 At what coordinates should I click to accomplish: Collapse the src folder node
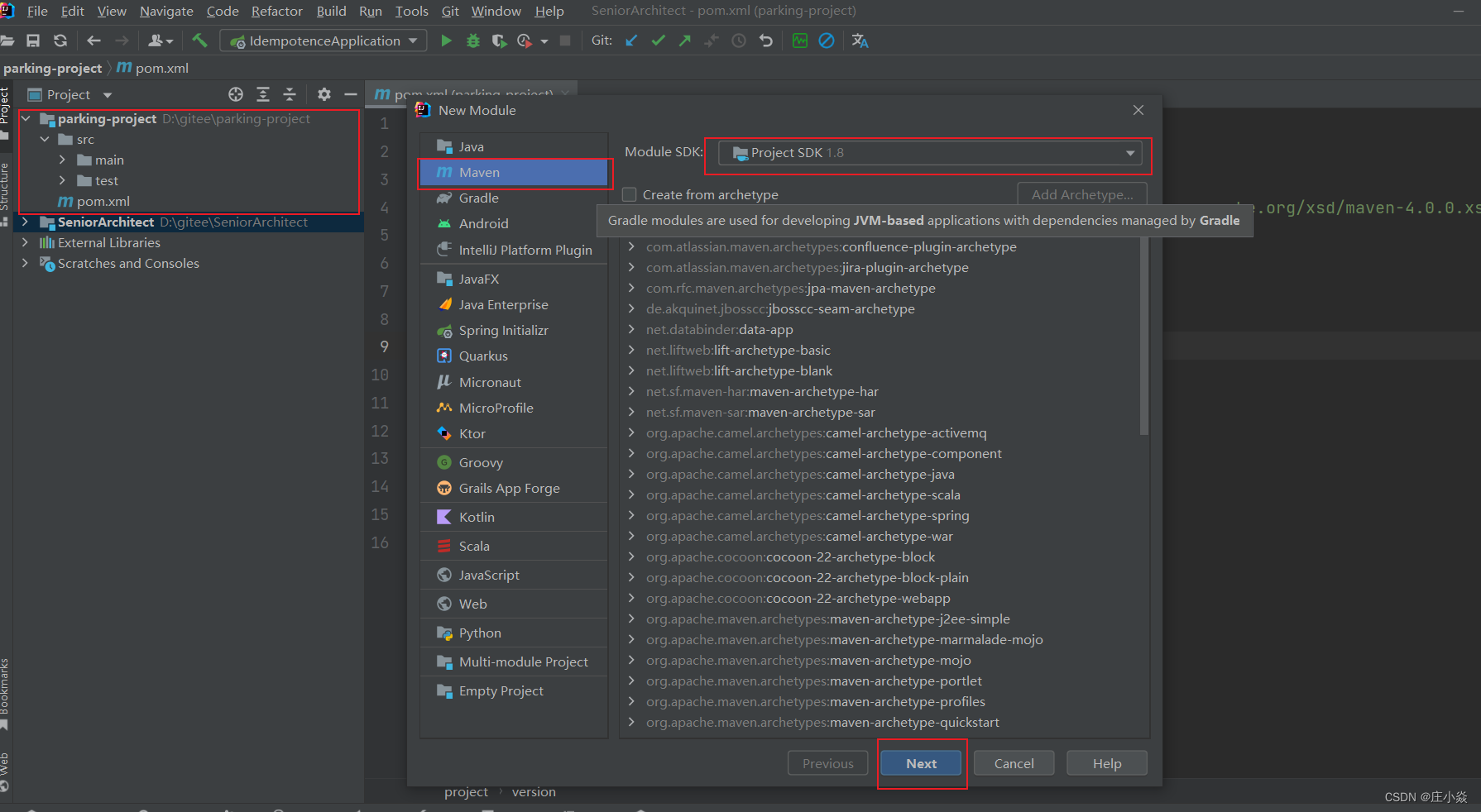coord(45,140)
